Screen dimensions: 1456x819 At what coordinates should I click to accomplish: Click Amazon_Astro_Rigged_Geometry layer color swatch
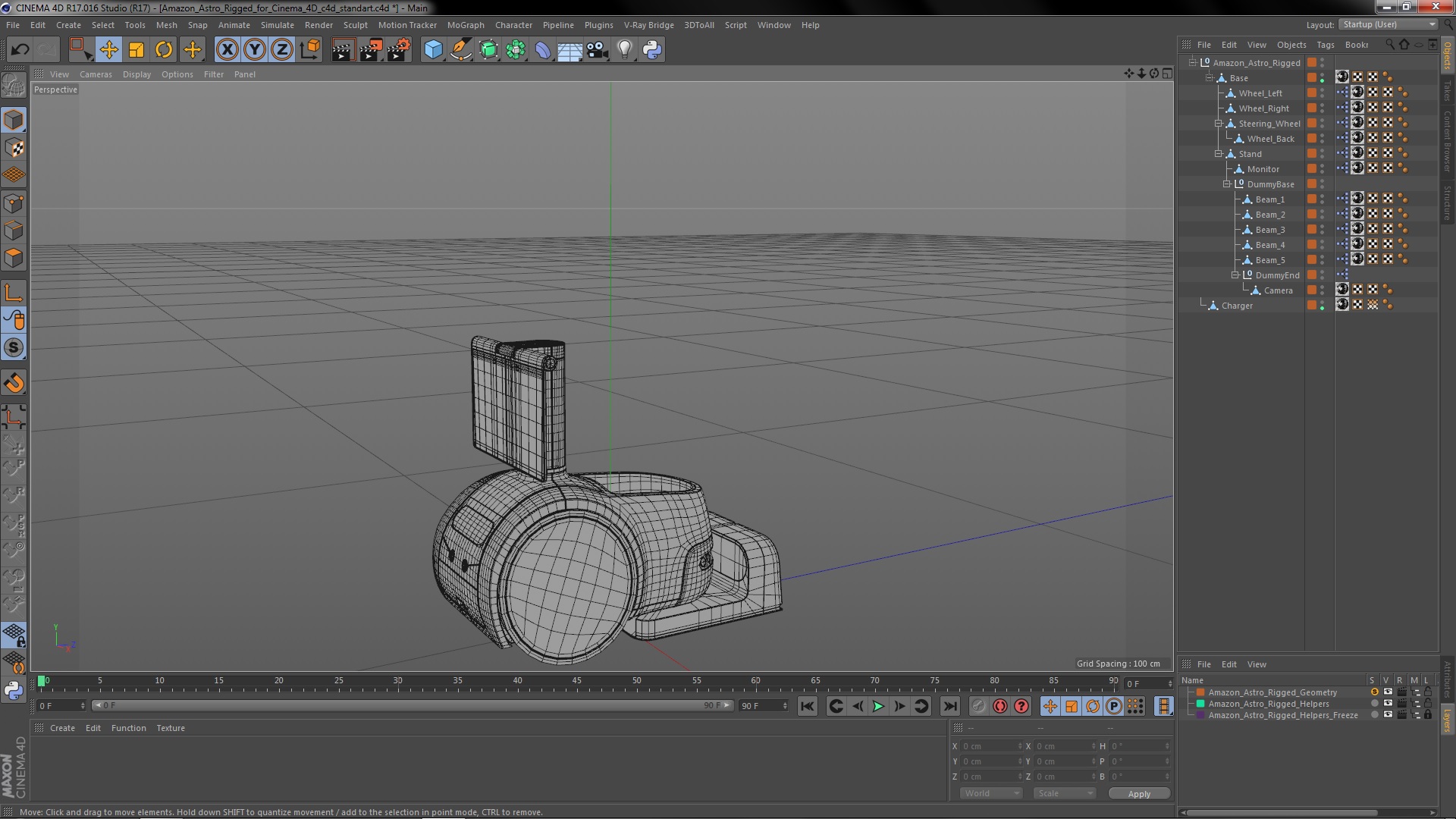1200,692
